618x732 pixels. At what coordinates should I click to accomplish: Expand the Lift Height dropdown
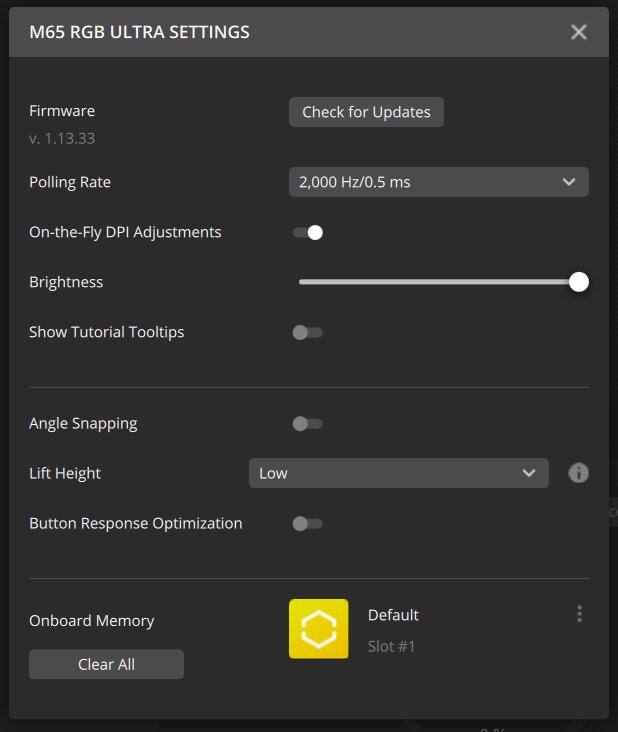coord(398,473)
